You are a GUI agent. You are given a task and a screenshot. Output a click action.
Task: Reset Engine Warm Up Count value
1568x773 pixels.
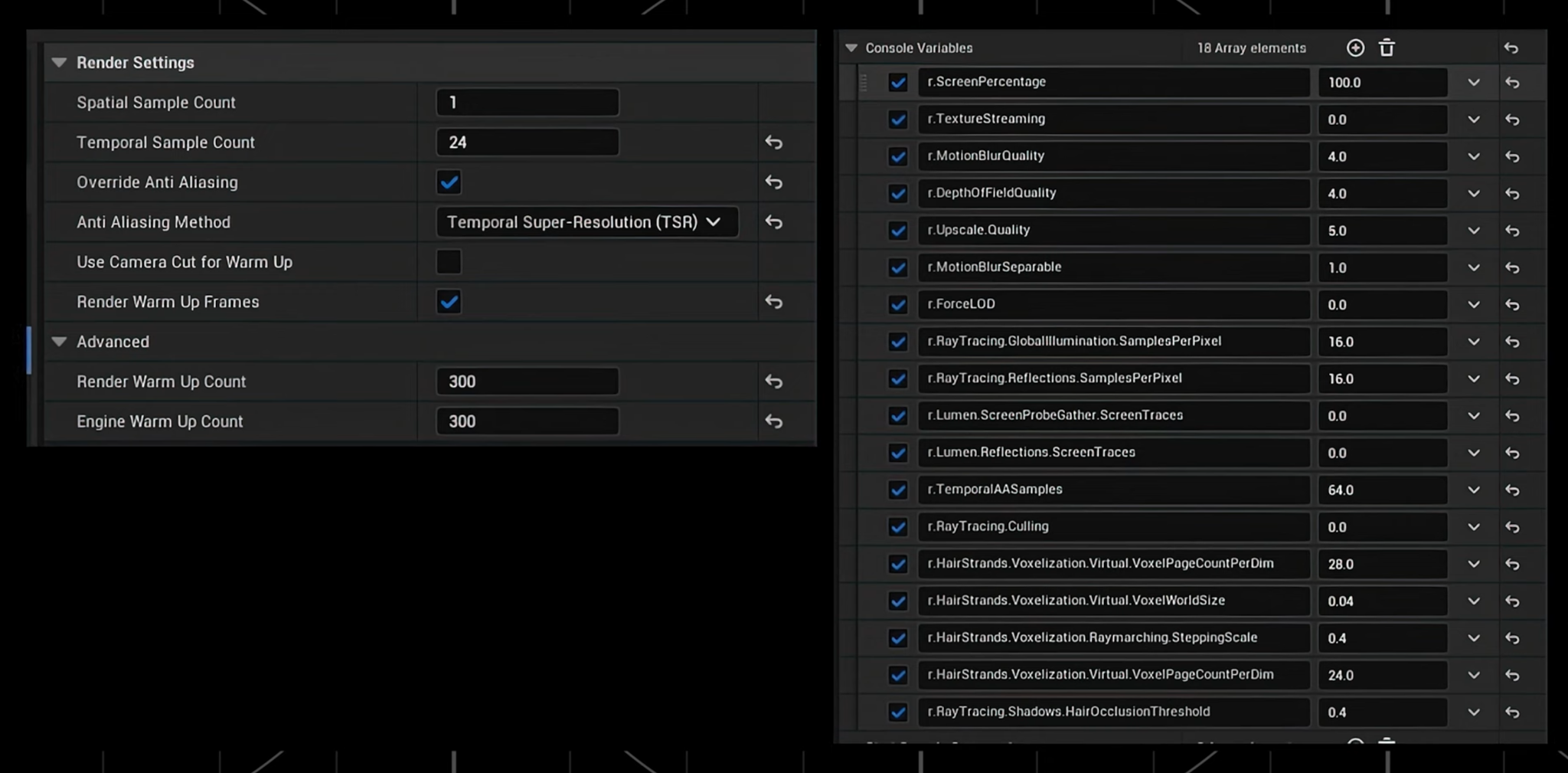point(773,421)
